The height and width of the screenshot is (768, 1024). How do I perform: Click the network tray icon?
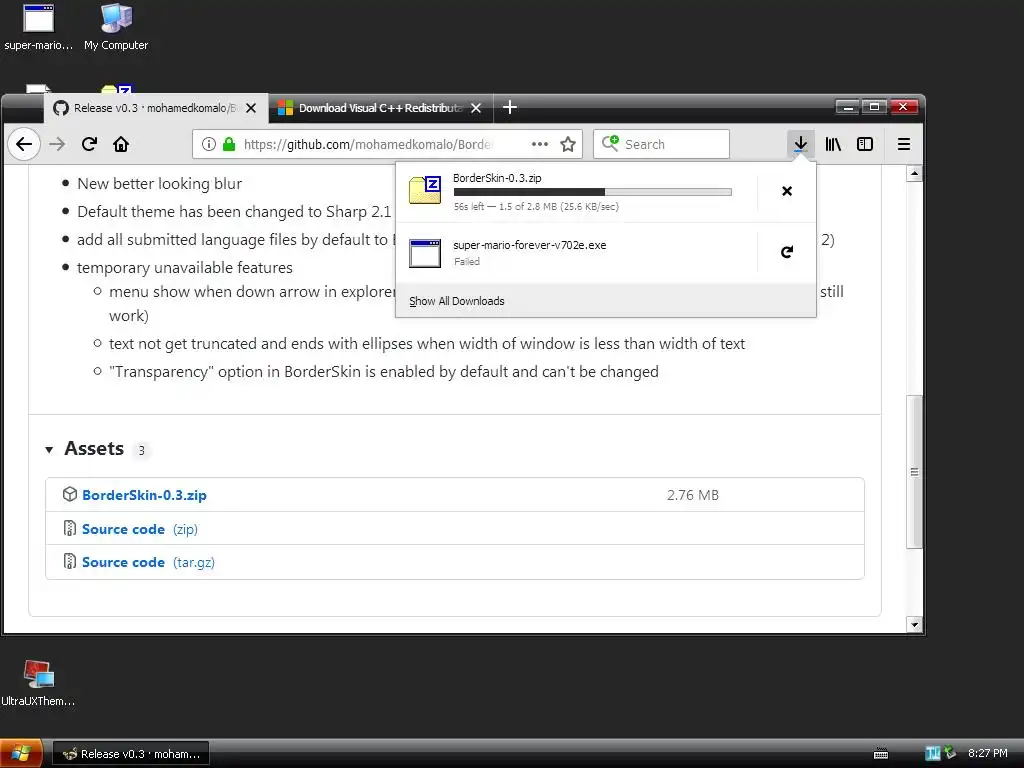[x=950, y=753]
